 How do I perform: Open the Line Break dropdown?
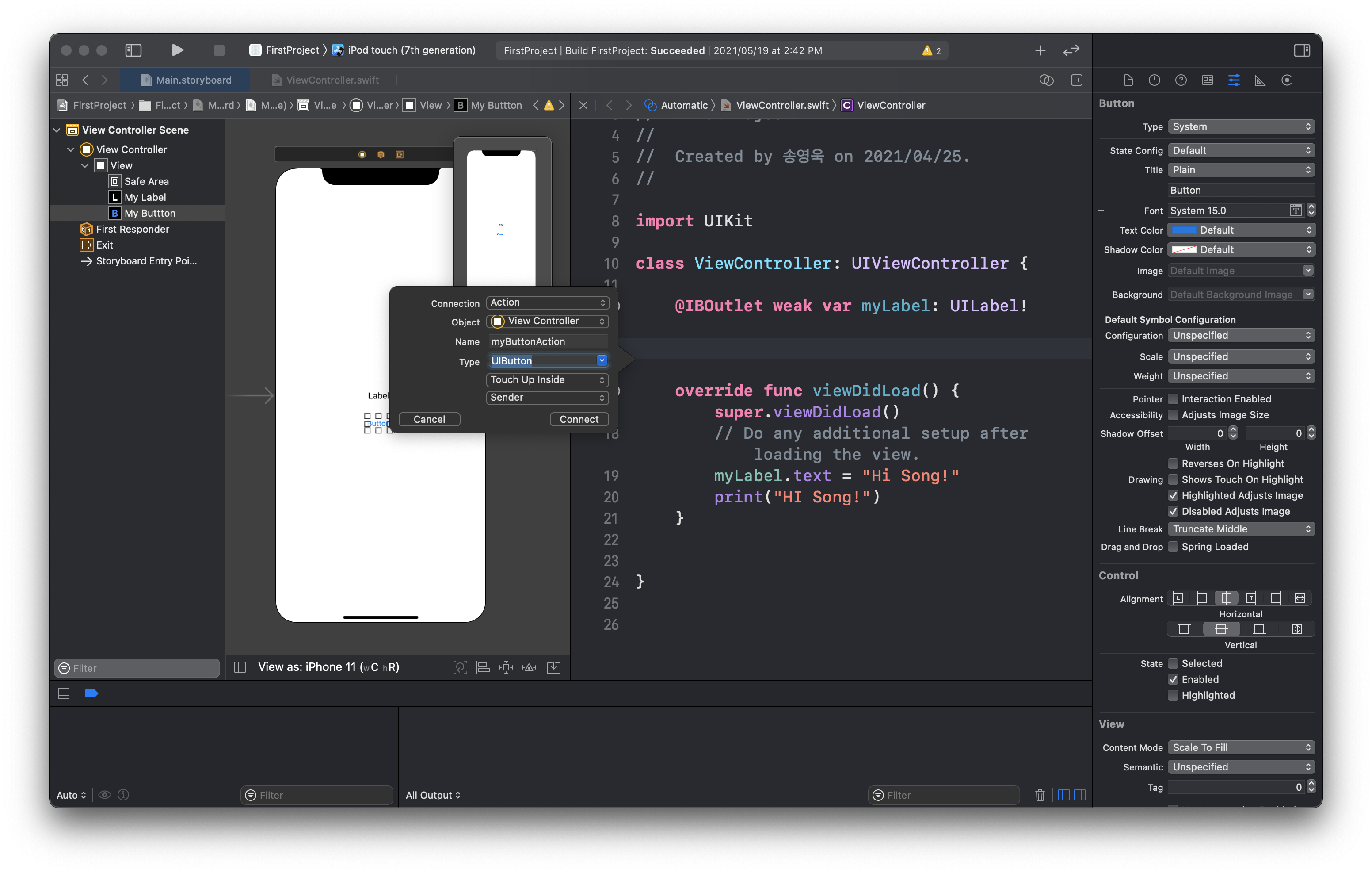[1241, 529]
